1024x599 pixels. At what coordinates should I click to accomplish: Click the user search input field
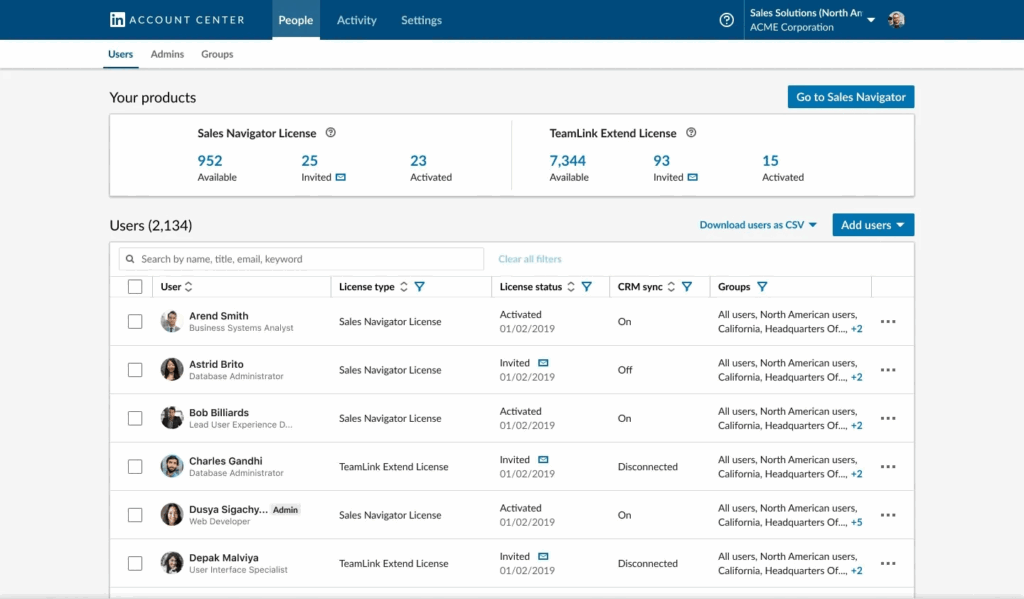pos(300,258)
